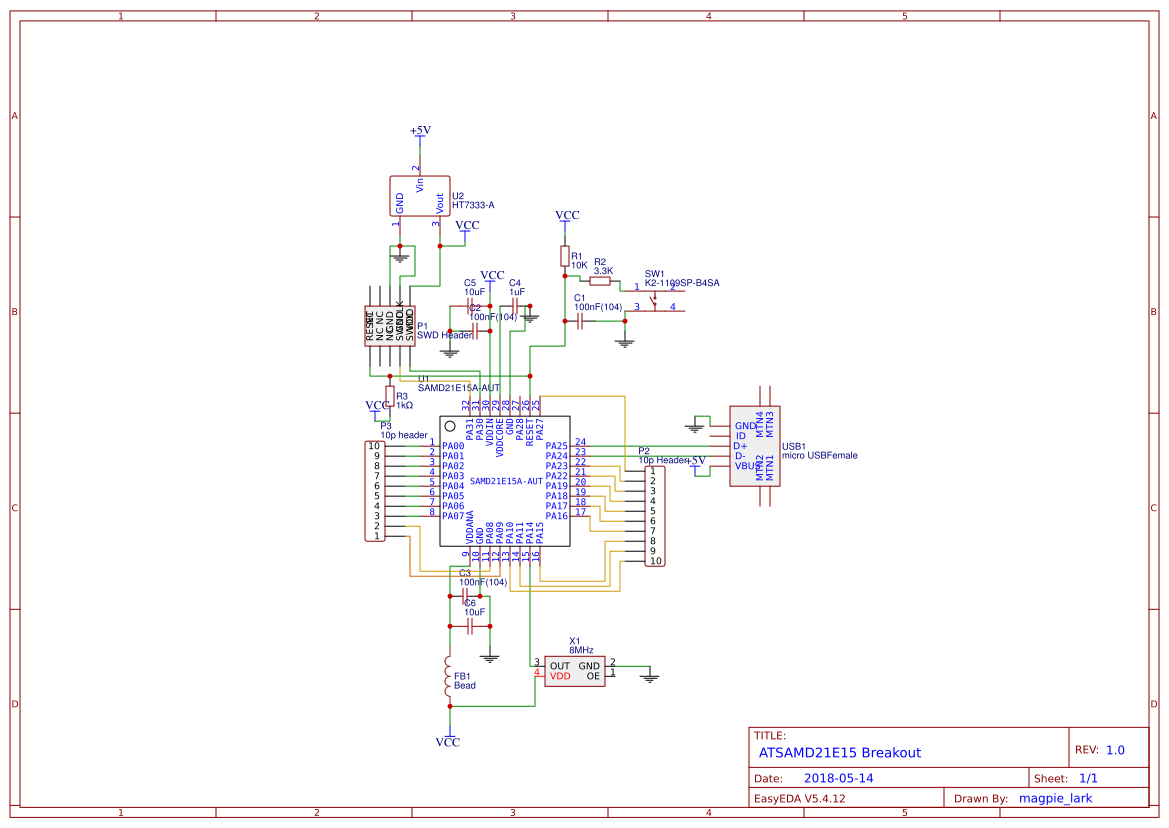The height and width of the screenshot is (828, 1169).
Task: Select the HT7333-A regulator symbol U2
Action: tap(418, 194)
